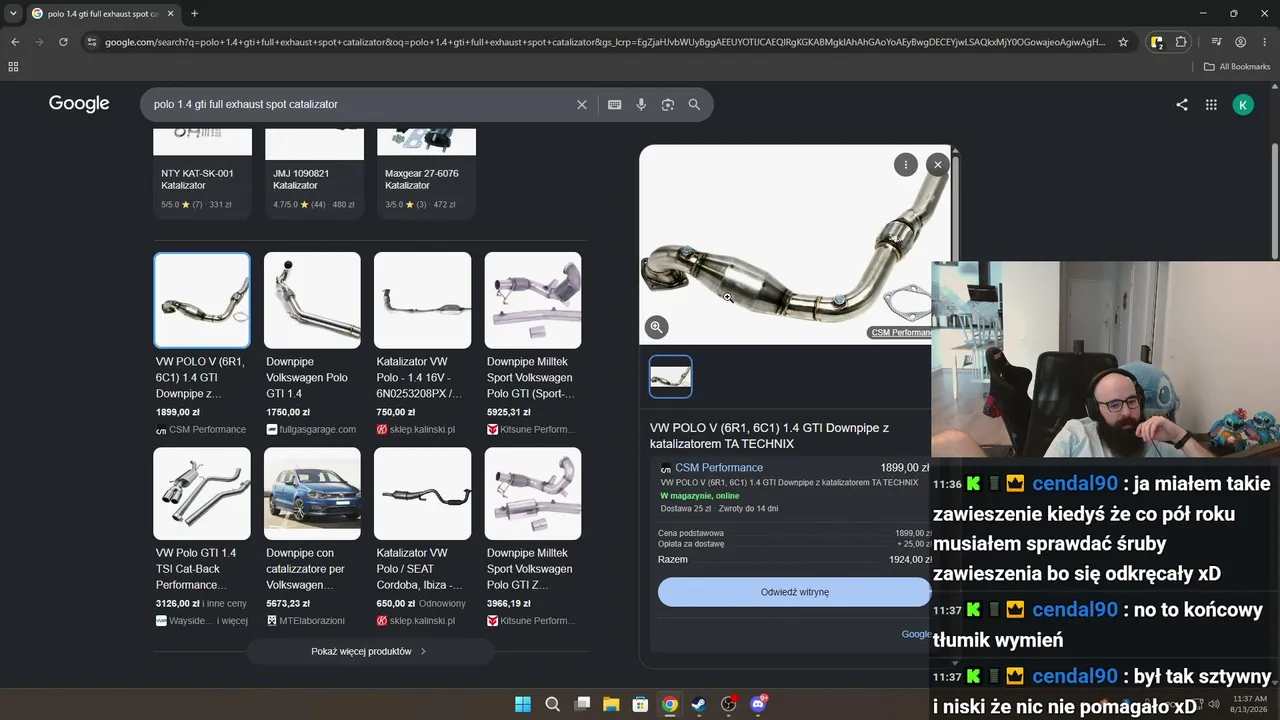
Task: Go back using the browser back arrow
Action: [15, 42]
